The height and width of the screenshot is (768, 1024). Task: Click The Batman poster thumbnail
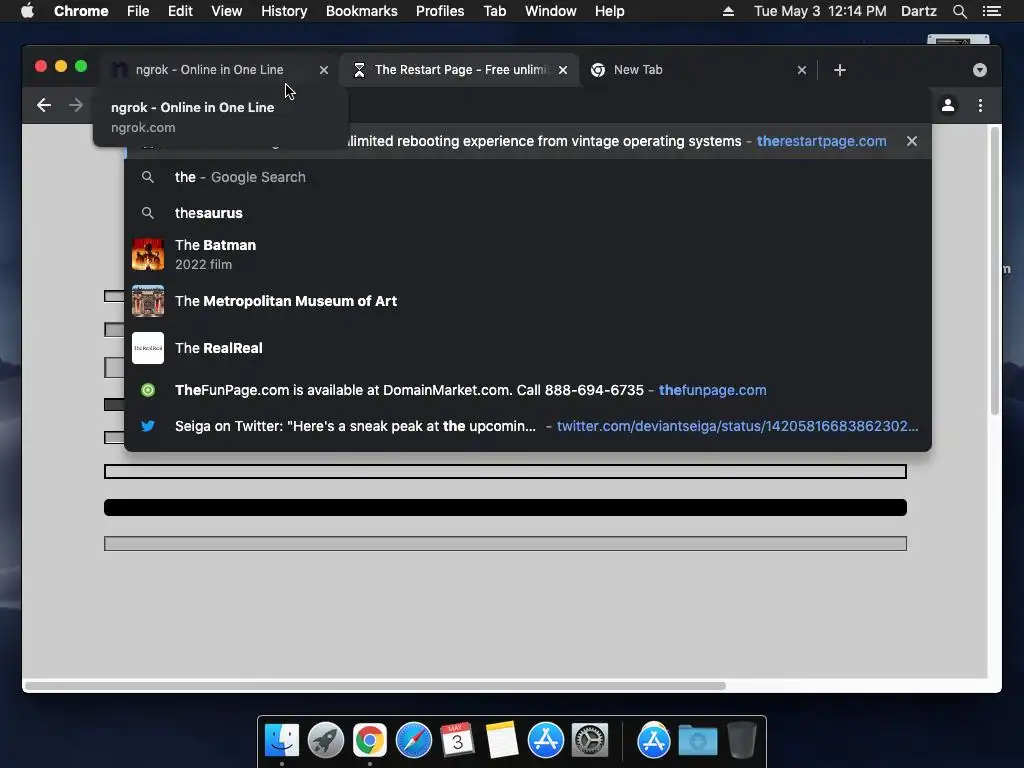click(x=148, y=254)
